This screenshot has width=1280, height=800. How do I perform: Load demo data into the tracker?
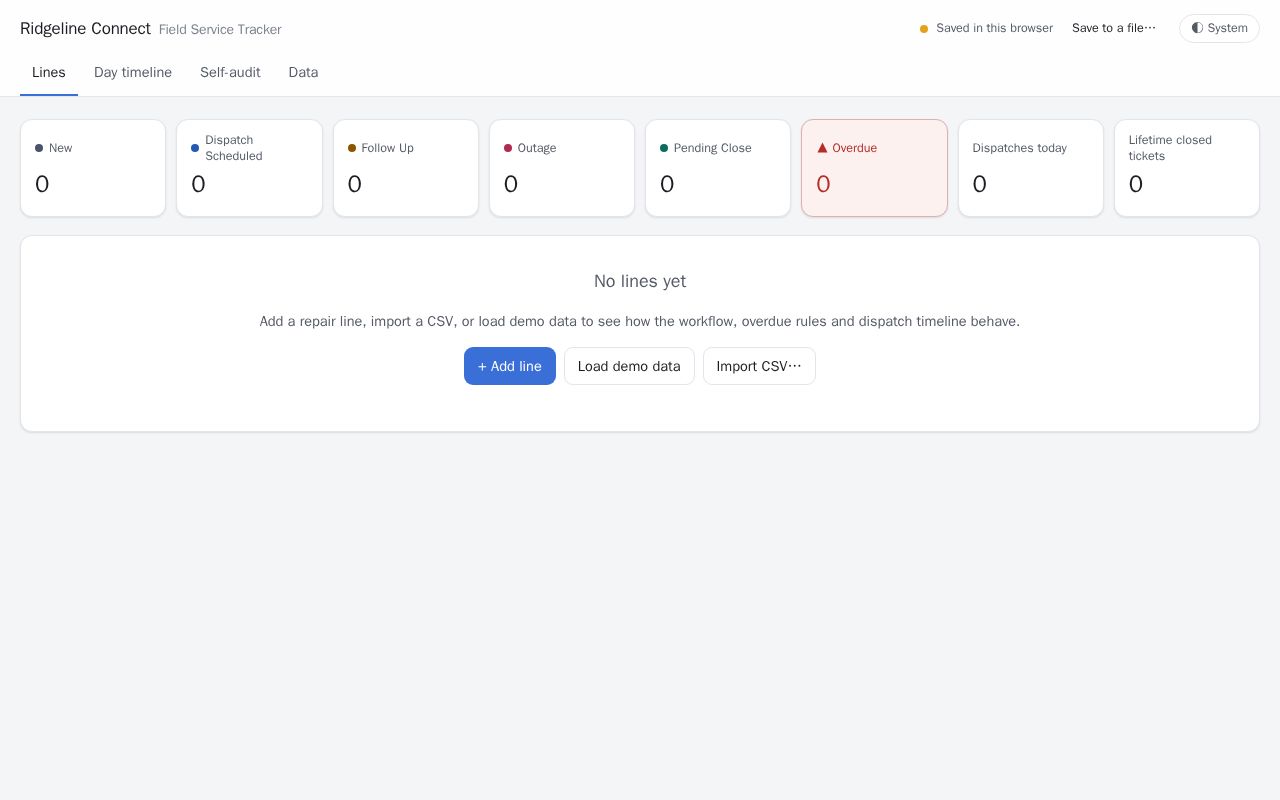pos(629,366)
